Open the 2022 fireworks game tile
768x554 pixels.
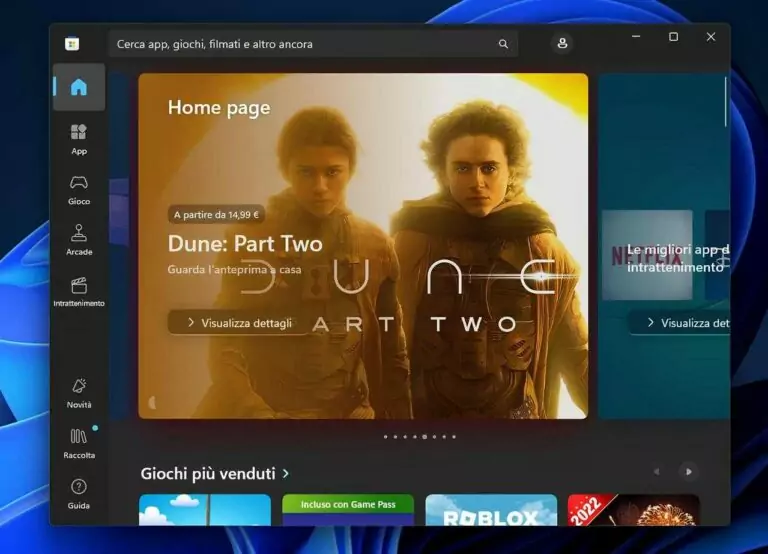[x=633, y=510]
